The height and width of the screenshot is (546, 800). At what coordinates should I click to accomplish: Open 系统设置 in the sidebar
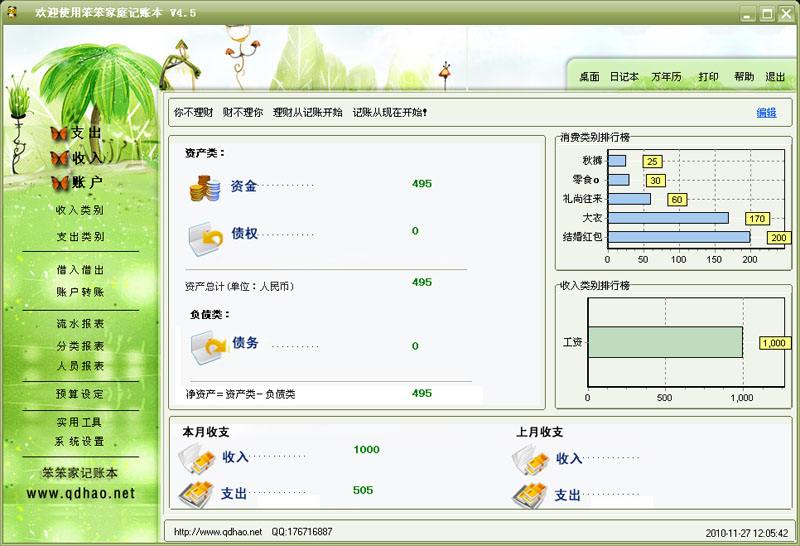pyautogui.click(x=80, y=441)
